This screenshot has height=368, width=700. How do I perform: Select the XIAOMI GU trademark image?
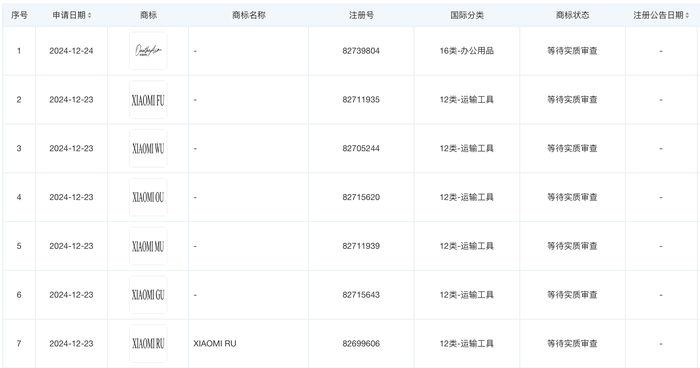148,295
